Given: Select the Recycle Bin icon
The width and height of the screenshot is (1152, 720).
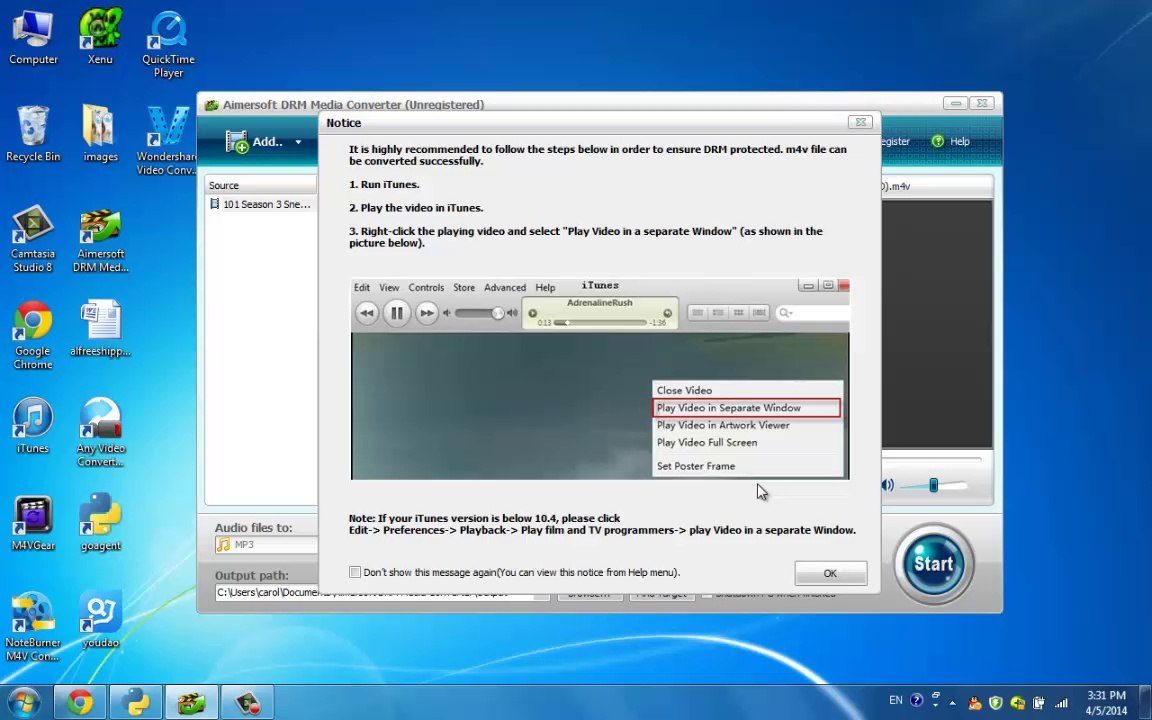Looking at the screenshot, I should pyautogui.click(x=33, y=134).
